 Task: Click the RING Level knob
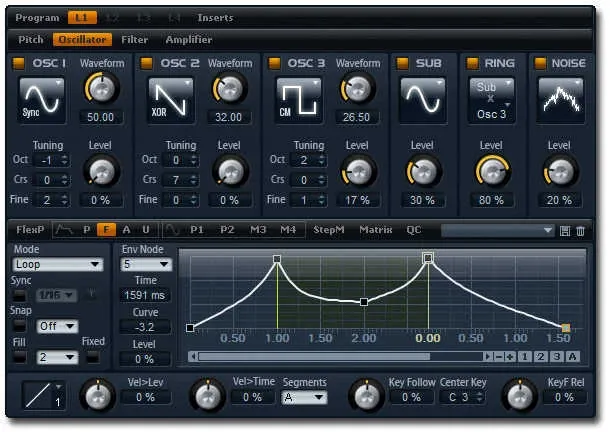[490, 172]
